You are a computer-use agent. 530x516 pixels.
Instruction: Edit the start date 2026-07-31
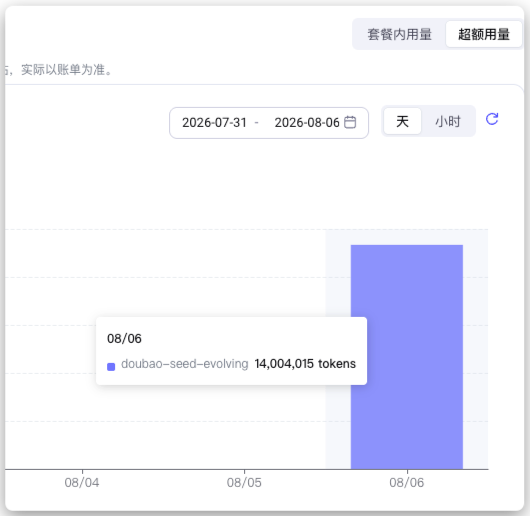[214, 123]
